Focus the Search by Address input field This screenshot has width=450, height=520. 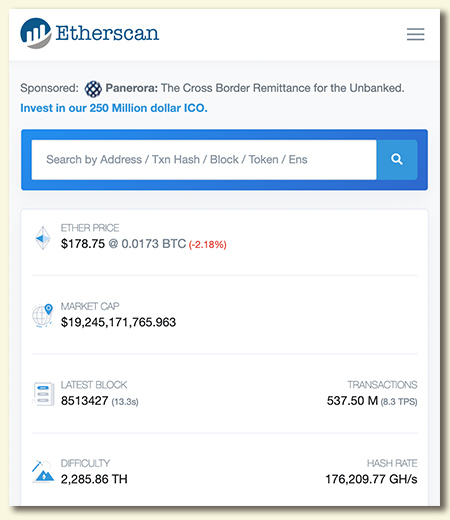(x=204, y=160)
